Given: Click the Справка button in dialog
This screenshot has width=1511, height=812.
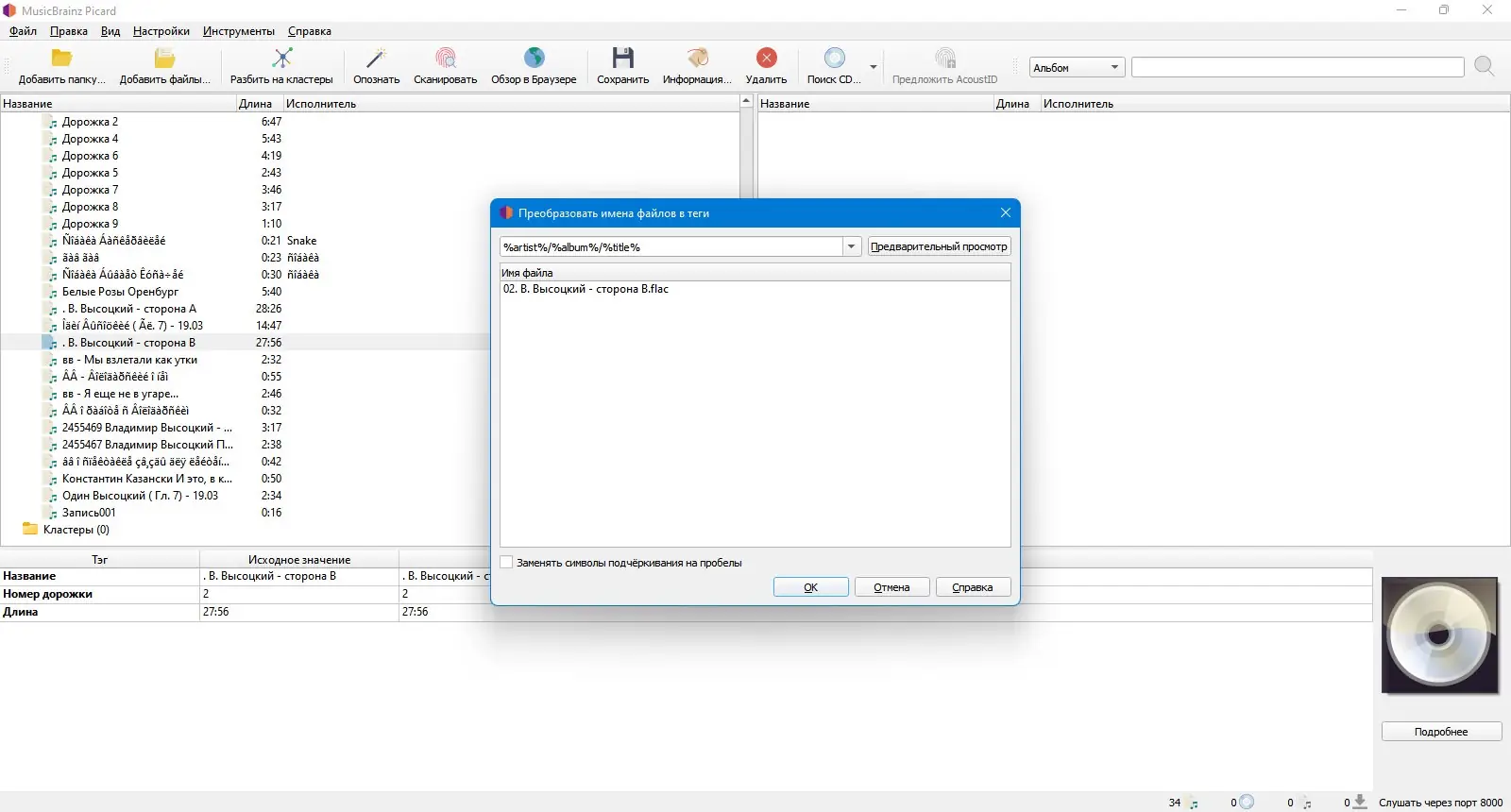Looking at the screenshot, I should coord(973,587).
